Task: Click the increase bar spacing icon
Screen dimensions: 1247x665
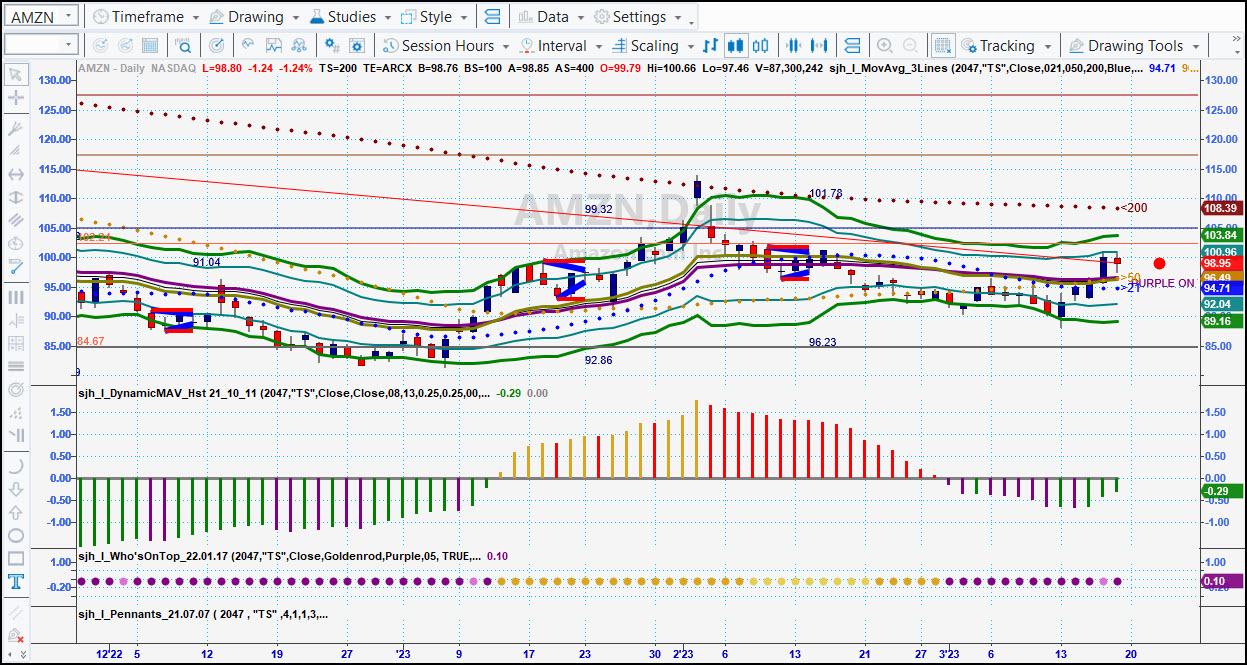Action: point(820,46)
